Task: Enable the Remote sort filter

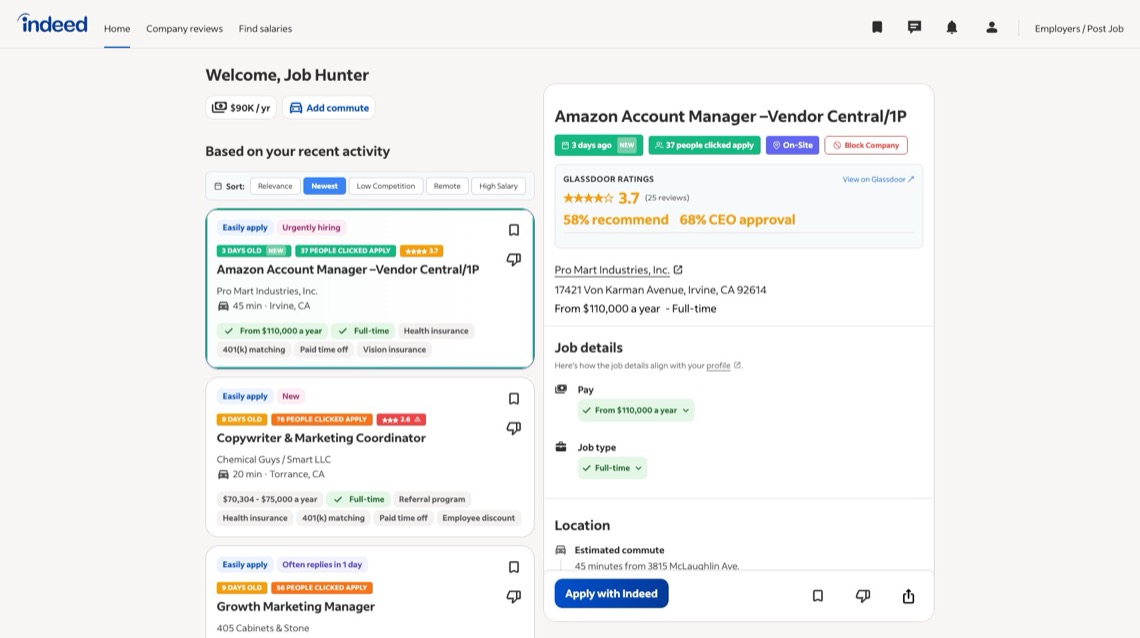Action: [x=446, y=185]
